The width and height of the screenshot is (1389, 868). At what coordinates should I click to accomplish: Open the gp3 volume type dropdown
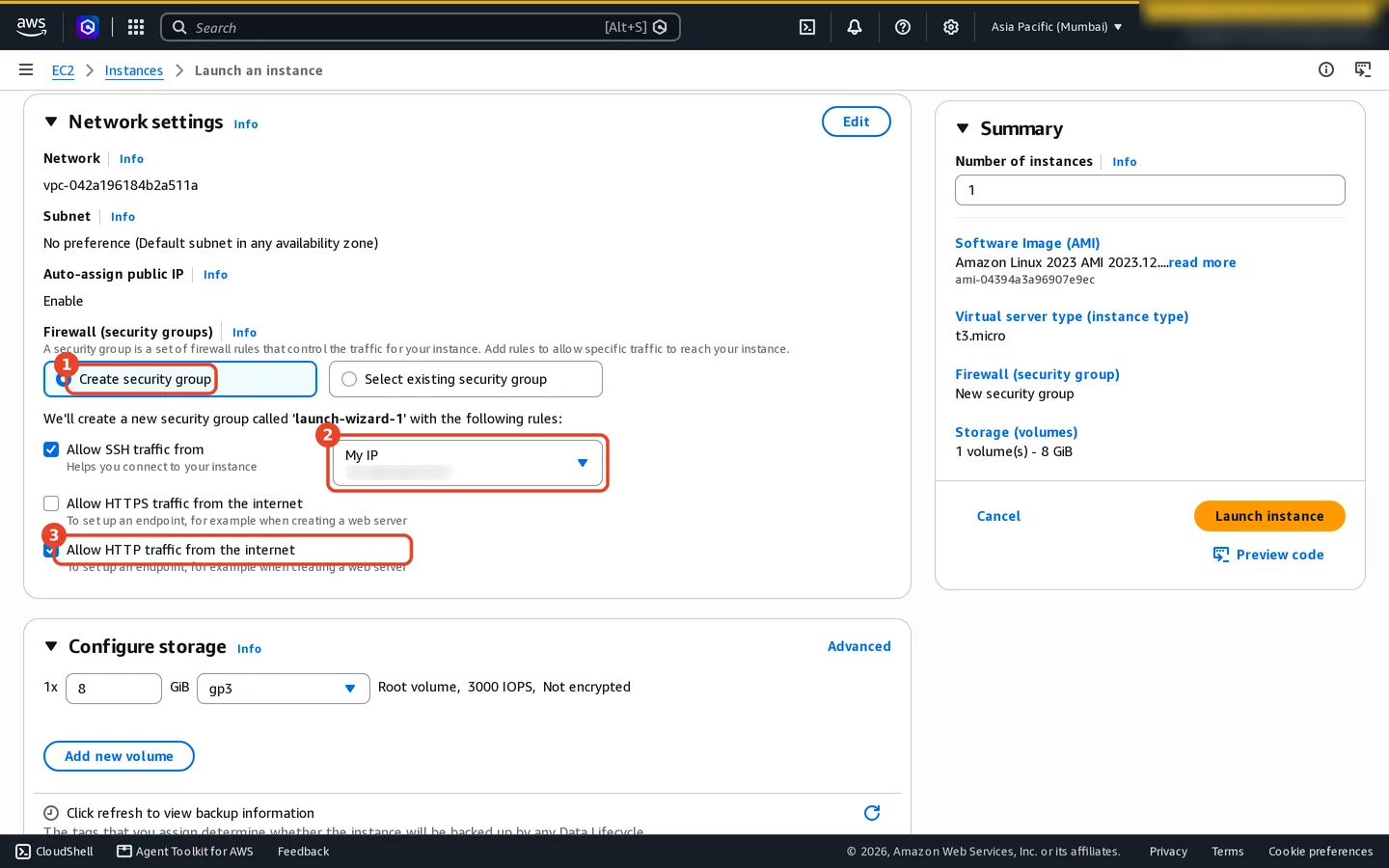pos(284,689)
